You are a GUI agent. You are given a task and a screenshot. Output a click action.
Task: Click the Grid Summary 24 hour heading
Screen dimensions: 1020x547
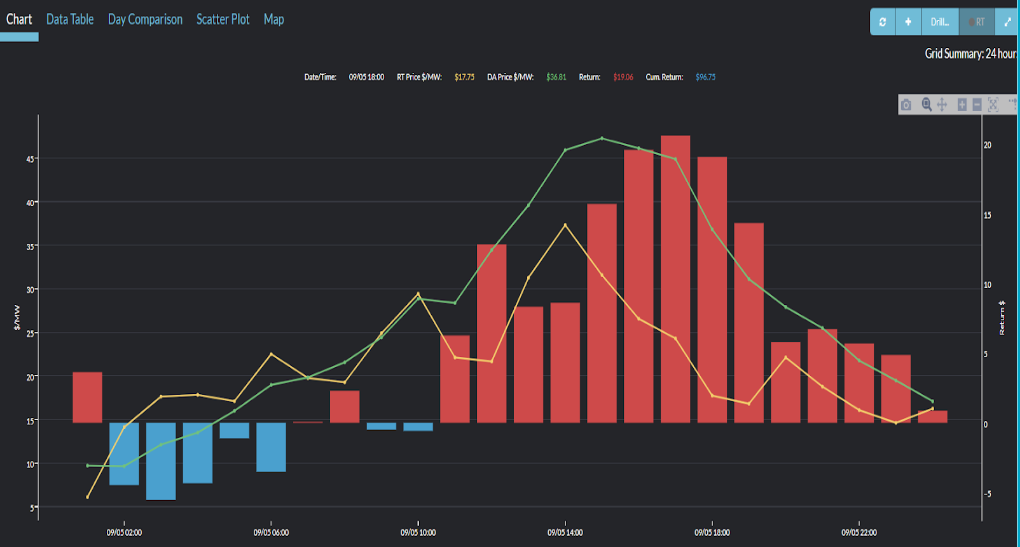pyautogui.click(x=971, y=53)
